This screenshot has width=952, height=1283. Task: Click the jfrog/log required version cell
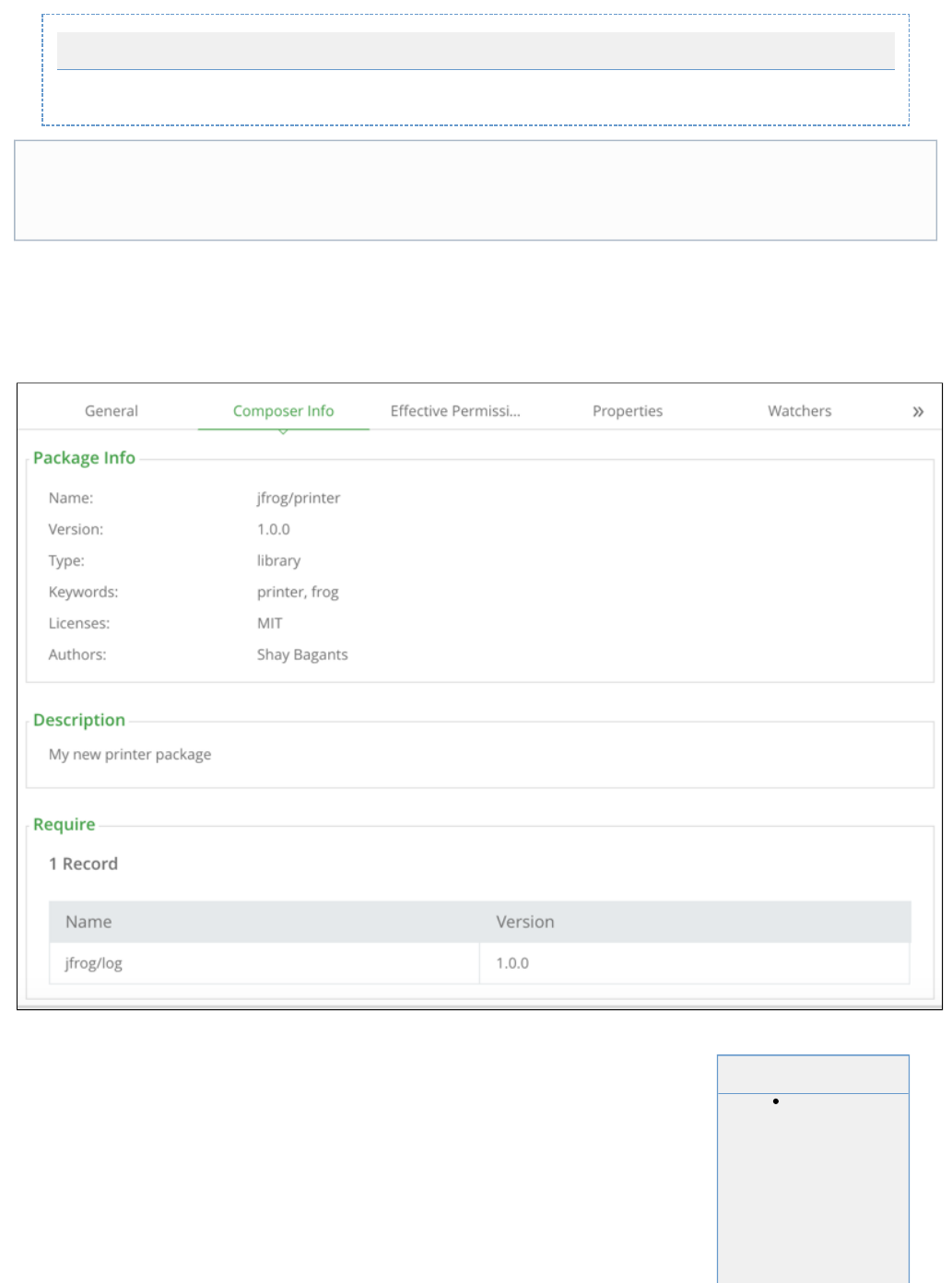(512, 963)
